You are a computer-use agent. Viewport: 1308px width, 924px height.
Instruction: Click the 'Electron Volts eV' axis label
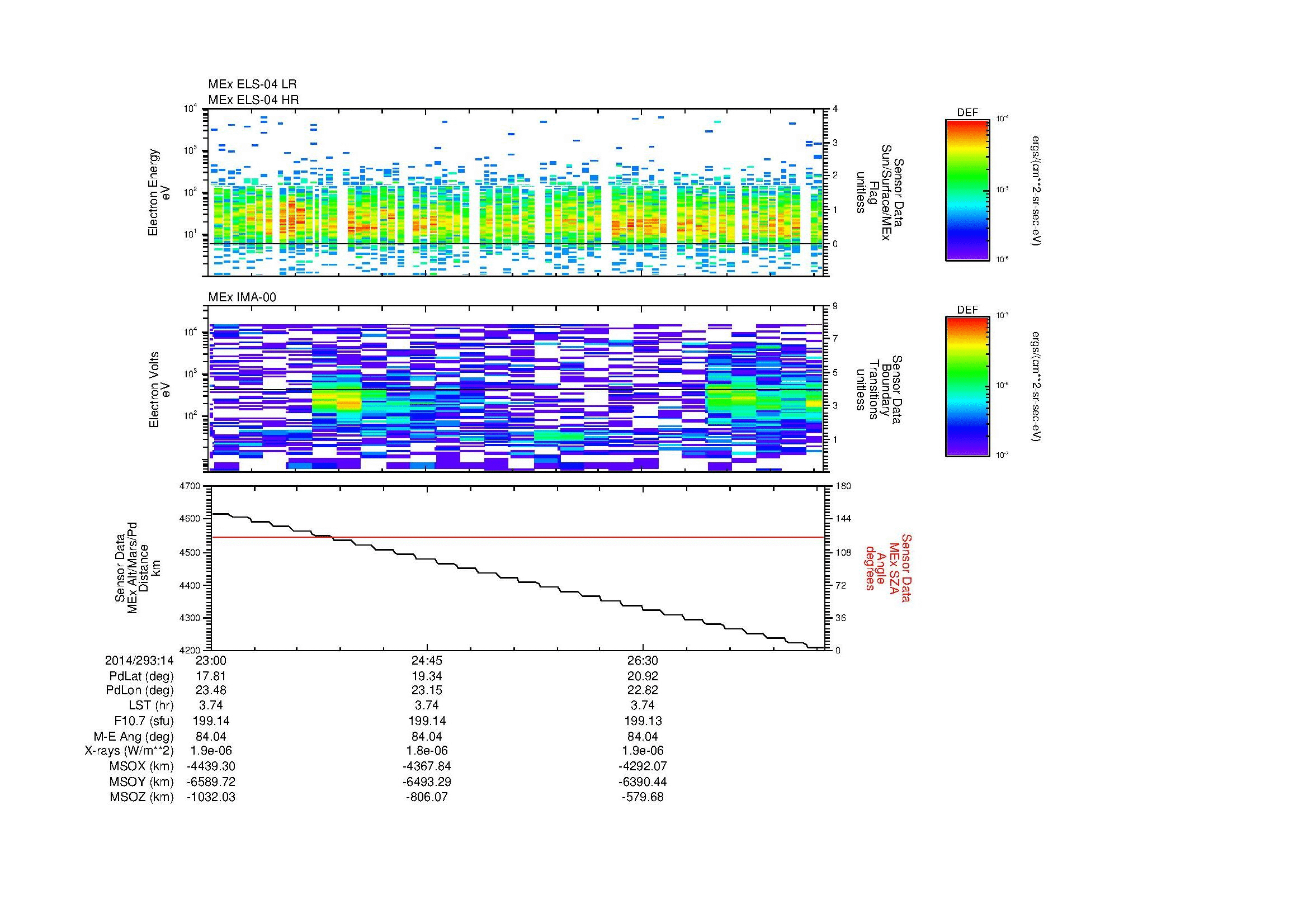(159, 390)
